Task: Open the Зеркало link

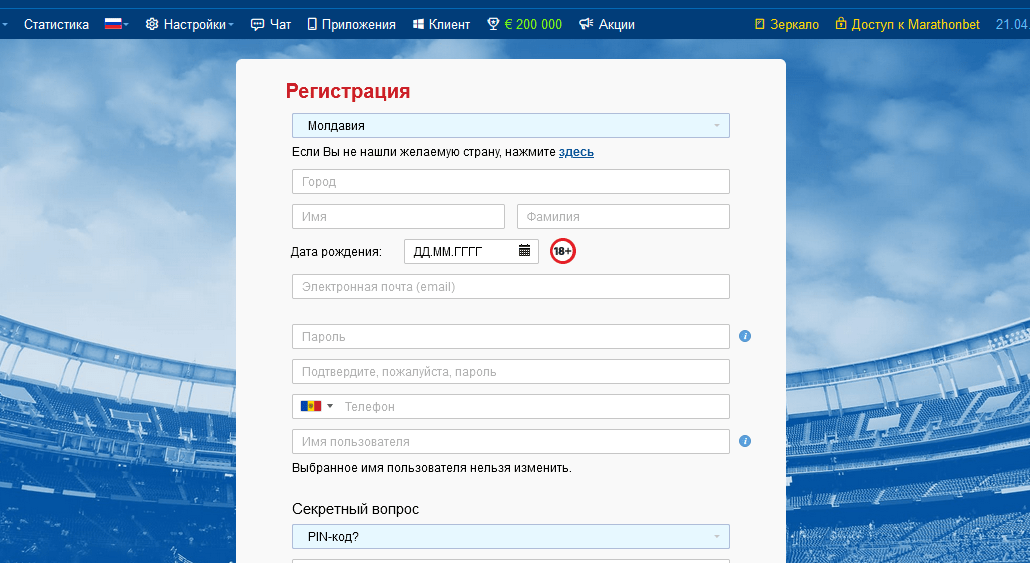Action: [794, 24]
